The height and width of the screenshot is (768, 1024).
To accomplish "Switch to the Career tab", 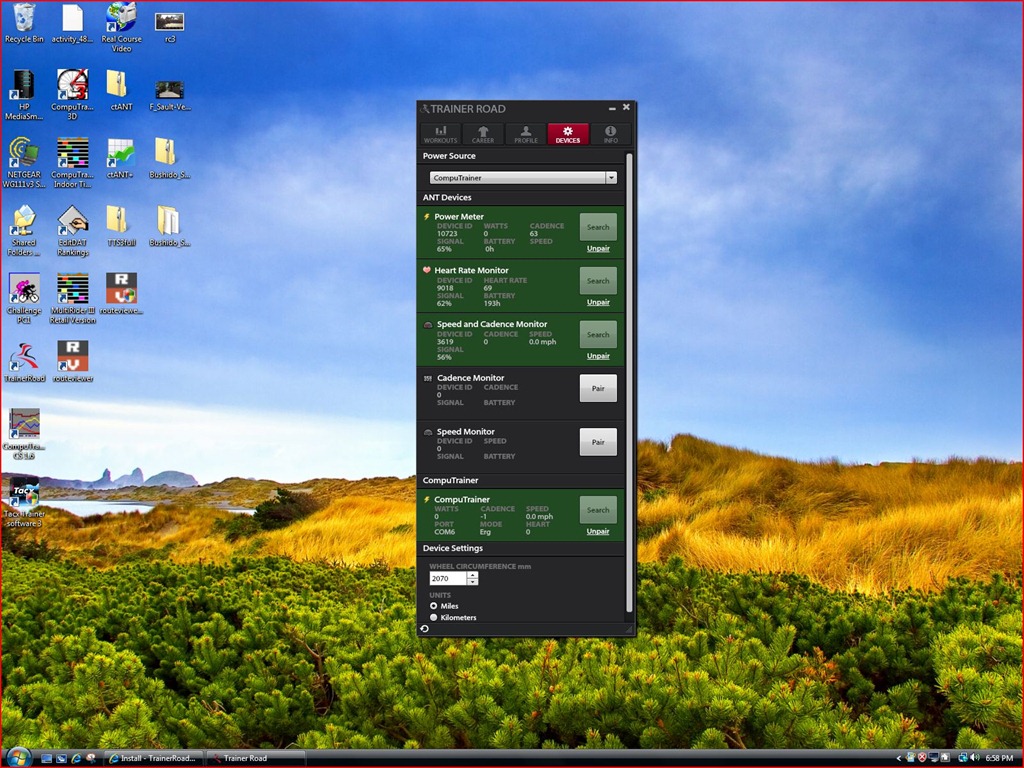I will pyautogui.click(x=483, y=134).
